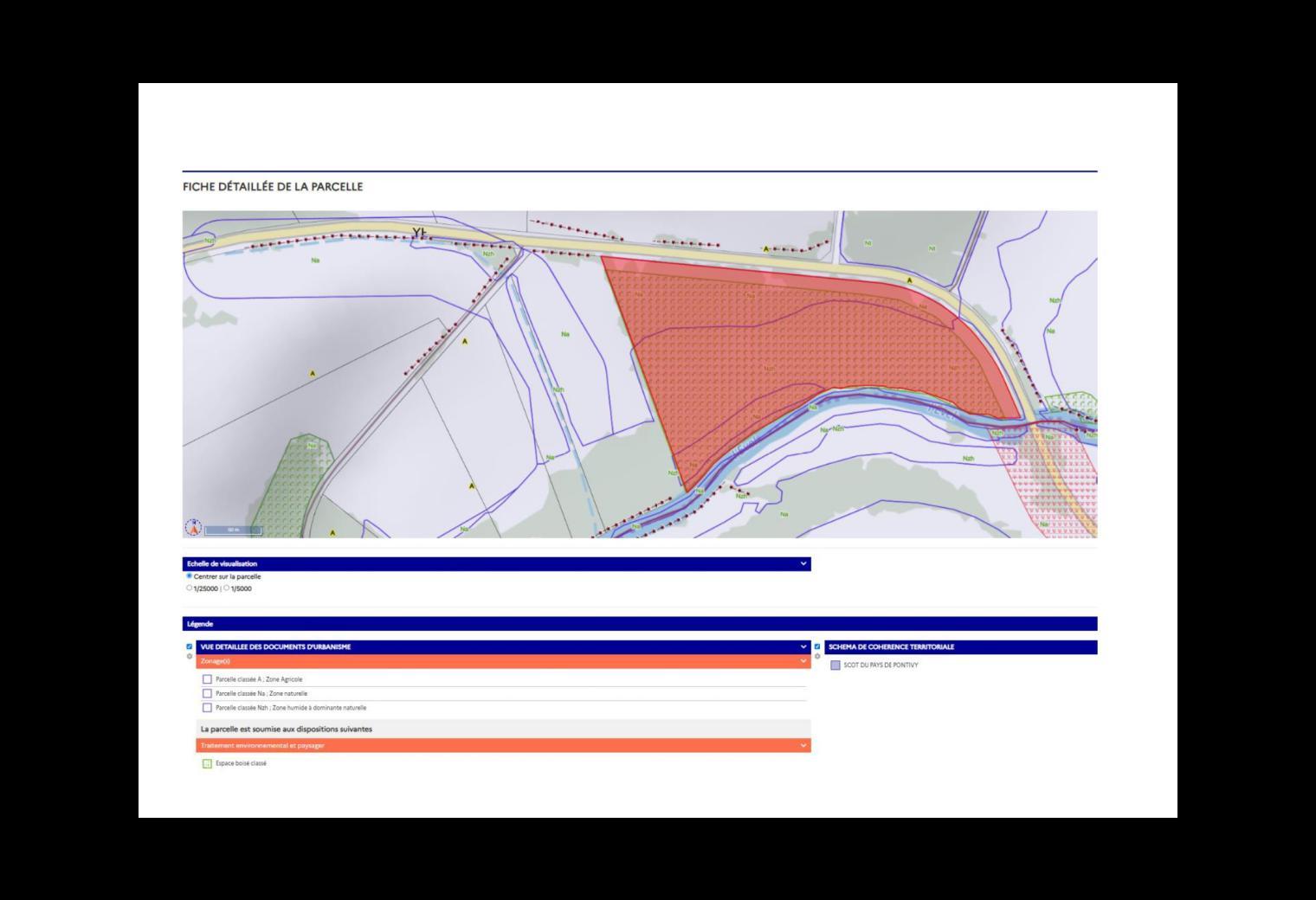Click the 50 m scale bar on map
Image resolution: width=1316 pixels, height=900 pixels.
(x=233, y=530)
